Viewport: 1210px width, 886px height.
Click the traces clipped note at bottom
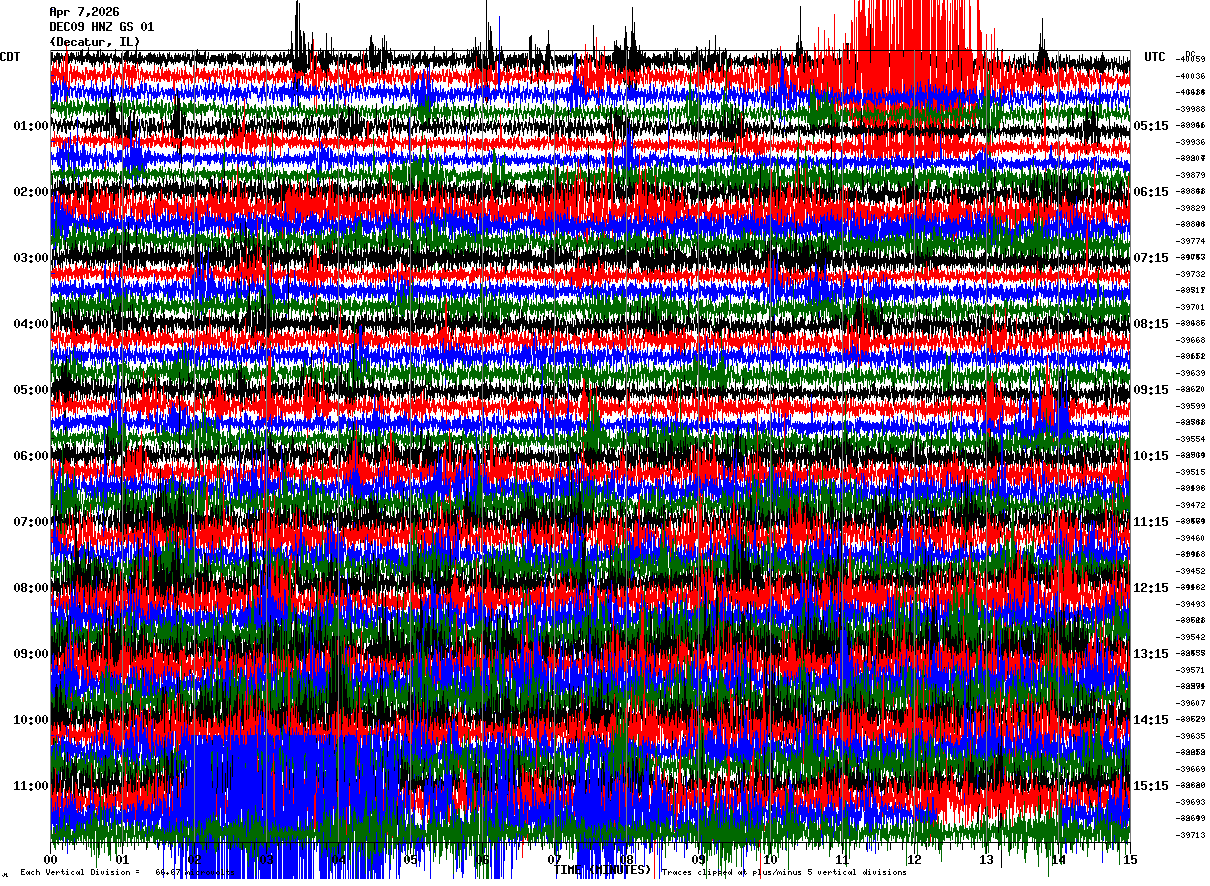784,872
